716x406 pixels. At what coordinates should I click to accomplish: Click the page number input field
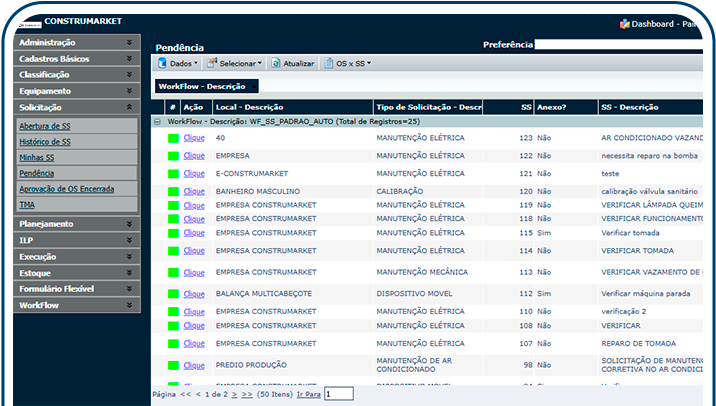(x=338, y=395)
